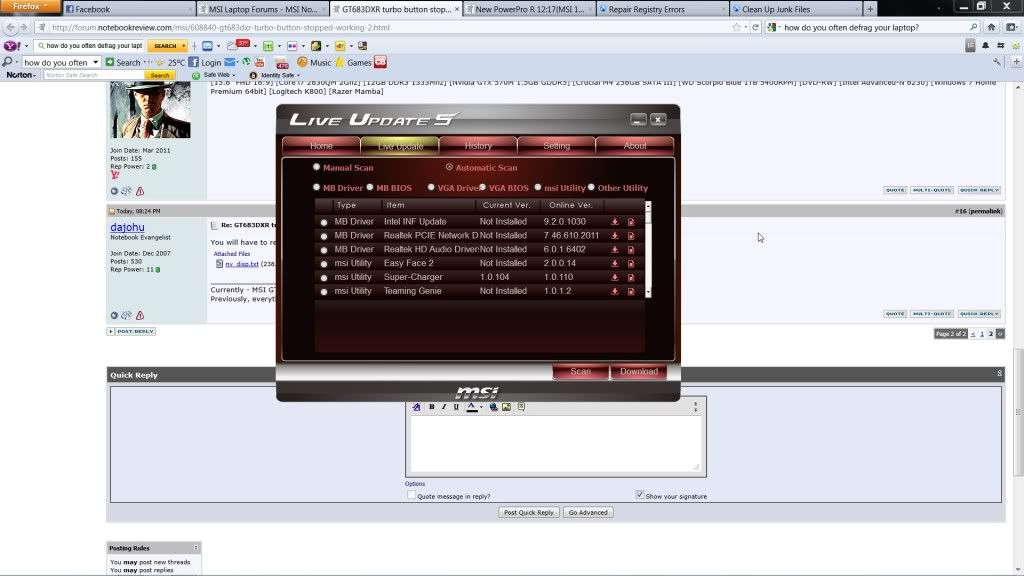Click the Yahoo logo icon in toolbar
This screenshot has height=576, width=1024.
point(12,46)
